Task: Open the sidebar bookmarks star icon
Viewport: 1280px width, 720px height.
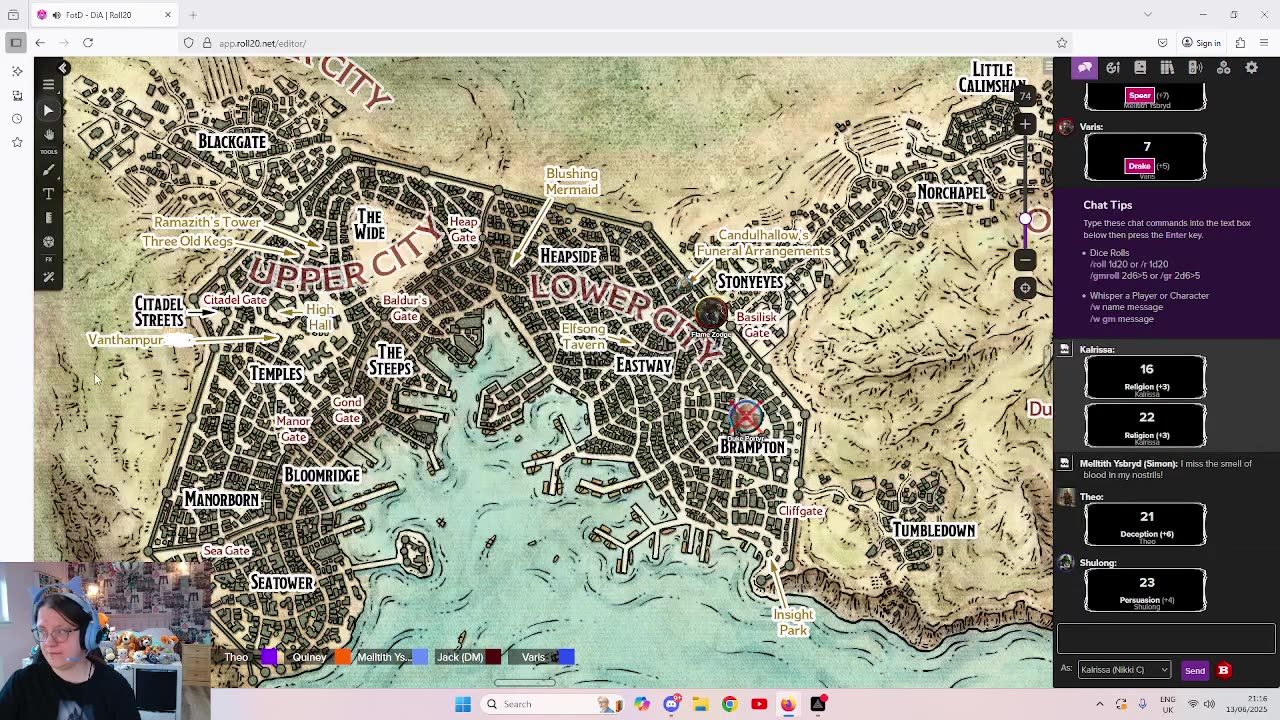Action: coord(17,143)
